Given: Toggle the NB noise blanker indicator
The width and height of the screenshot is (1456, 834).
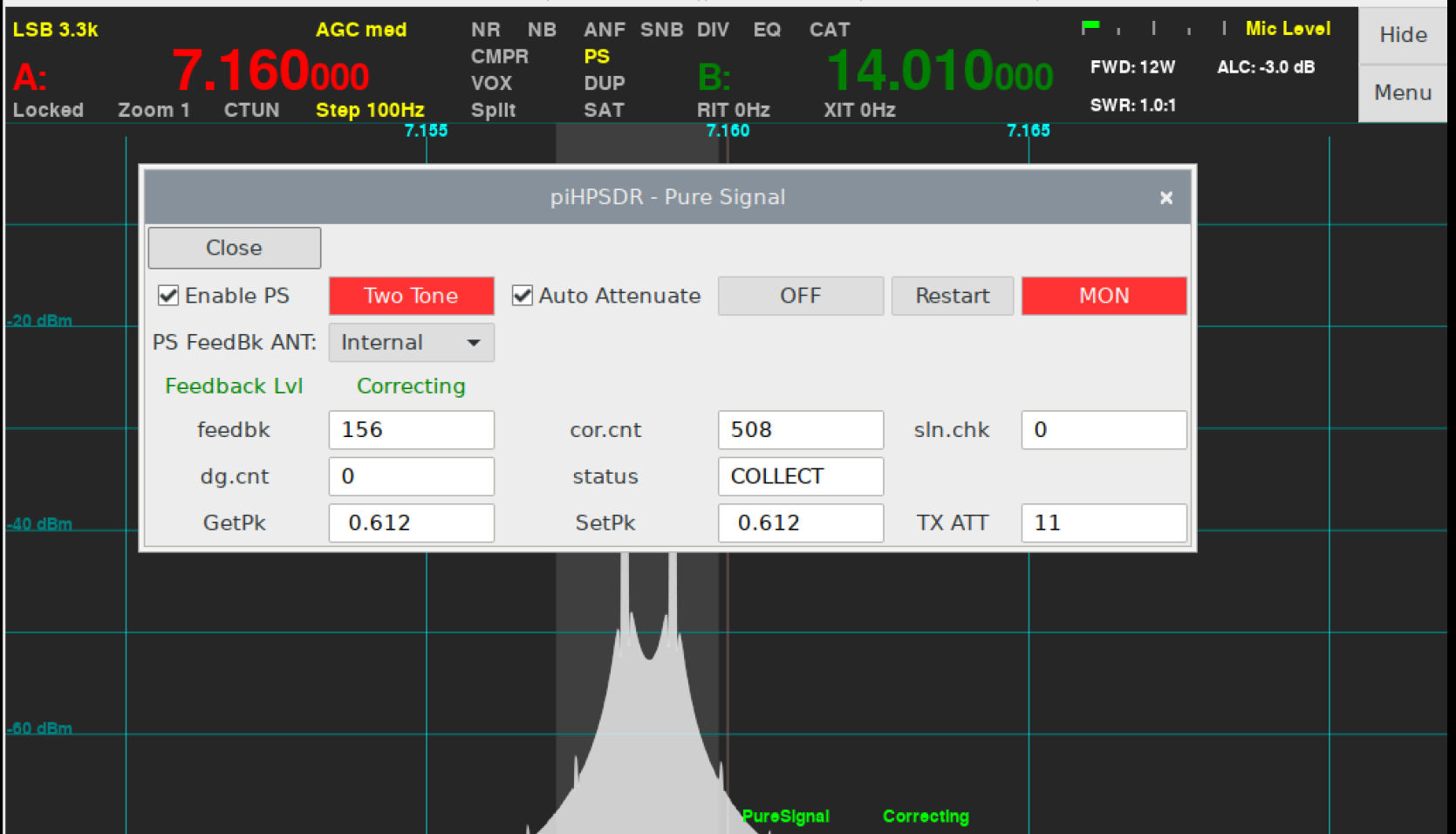Looking at the screenshot, I should [x=542, y=30].
